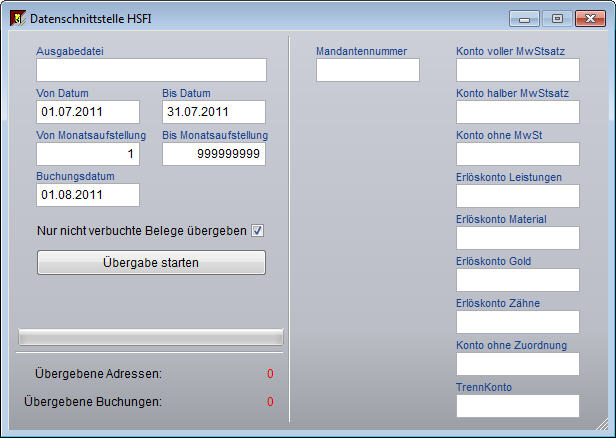Click the Konto ohne Zuordnung field
Screen dimensions: 616x438
click(518, 364)
